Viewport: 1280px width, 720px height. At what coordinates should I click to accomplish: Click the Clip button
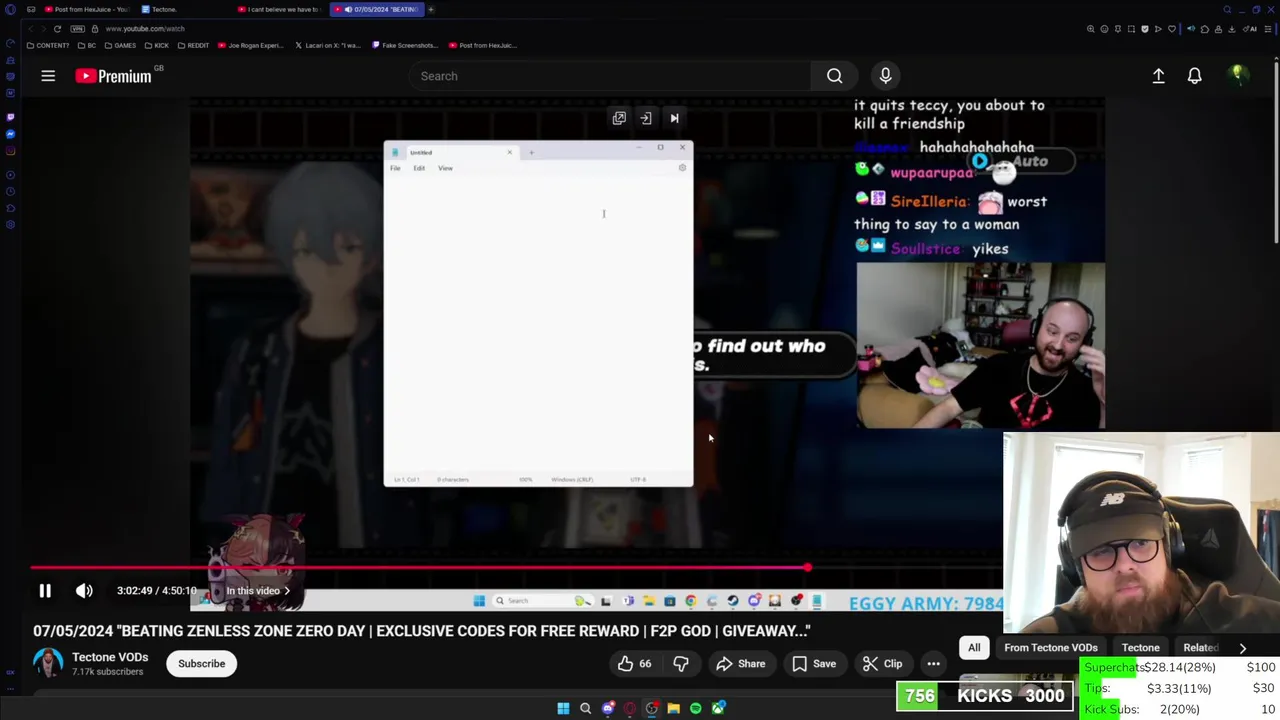click(882, 663)
